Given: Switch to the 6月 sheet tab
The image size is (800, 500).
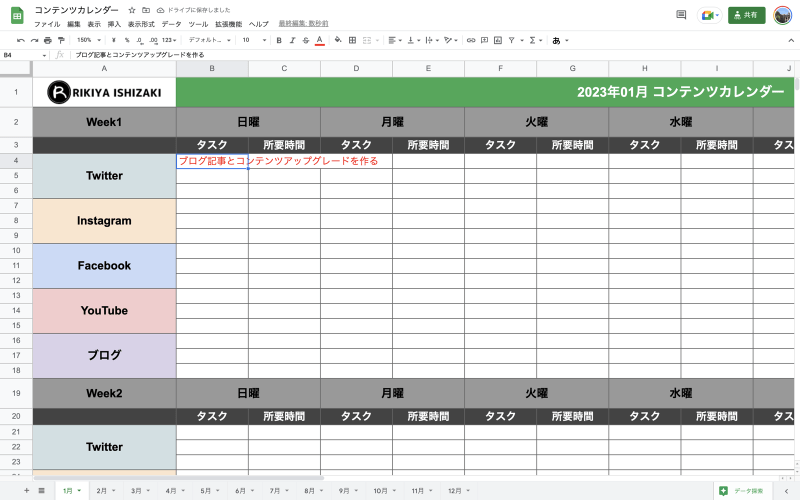Looking at the screenshot, I should pos(244,491).
